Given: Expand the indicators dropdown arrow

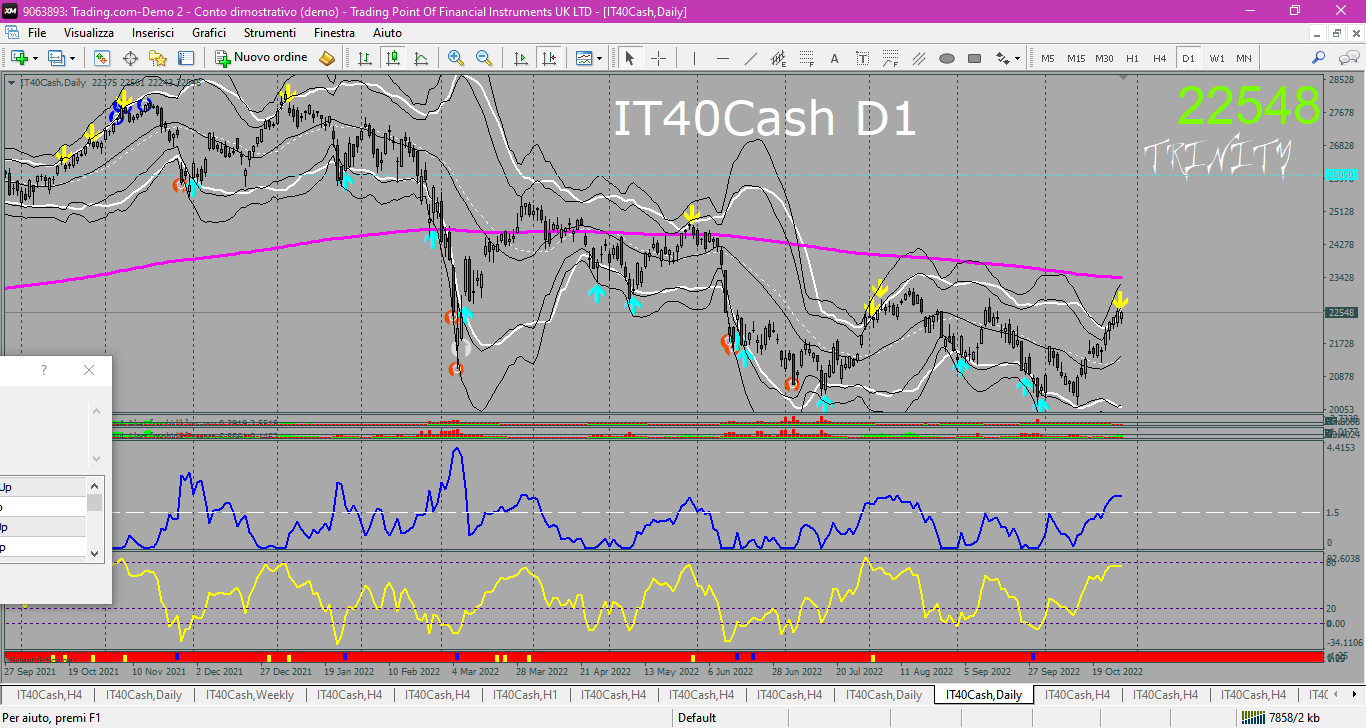Looking at the screenshot, I should coord(600,58).
